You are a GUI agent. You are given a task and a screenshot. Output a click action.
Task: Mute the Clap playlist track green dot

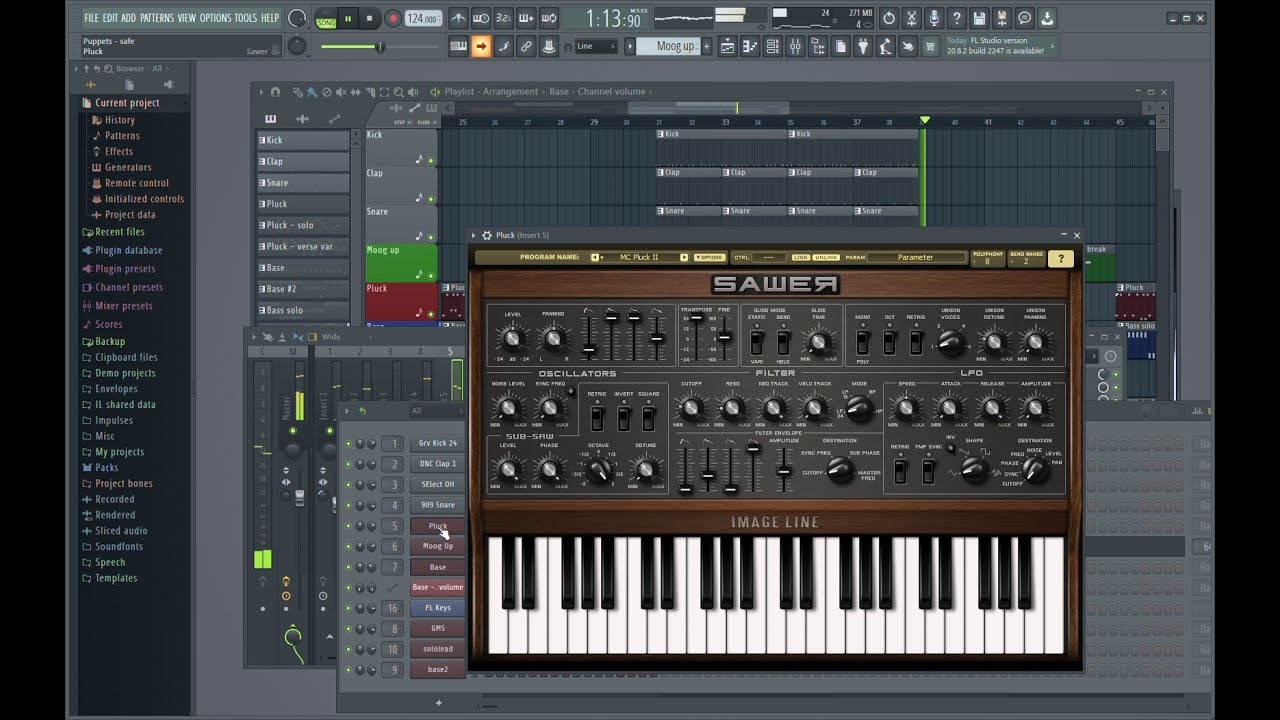(x=432, y=198)
